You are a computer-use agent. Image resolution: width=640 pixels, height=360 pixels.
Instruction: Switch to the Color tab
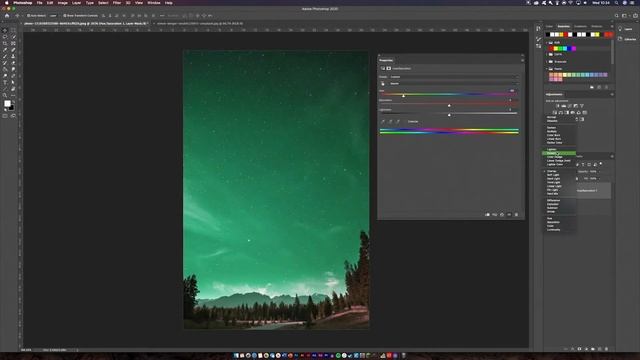(549, 27)
